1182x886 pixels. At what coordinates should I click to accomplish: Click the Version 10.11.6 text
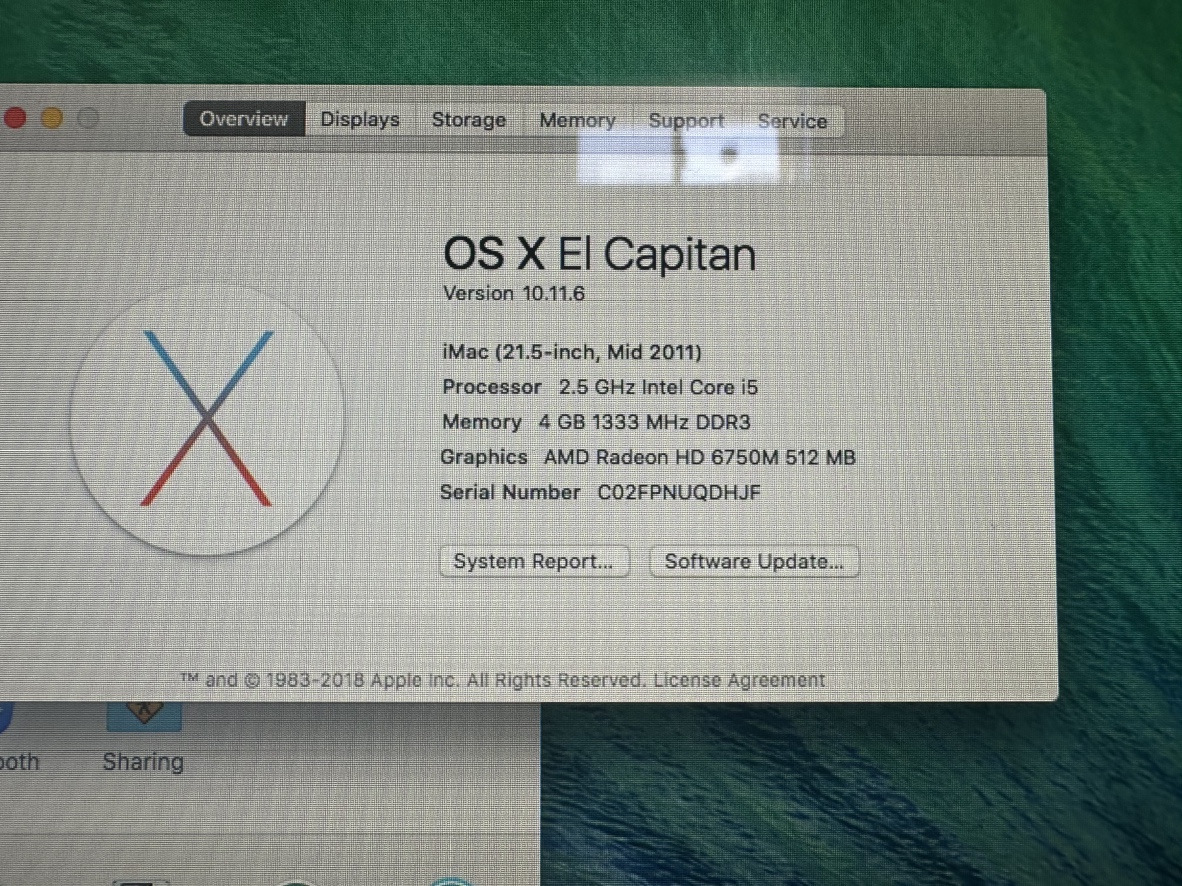point(513,293)
